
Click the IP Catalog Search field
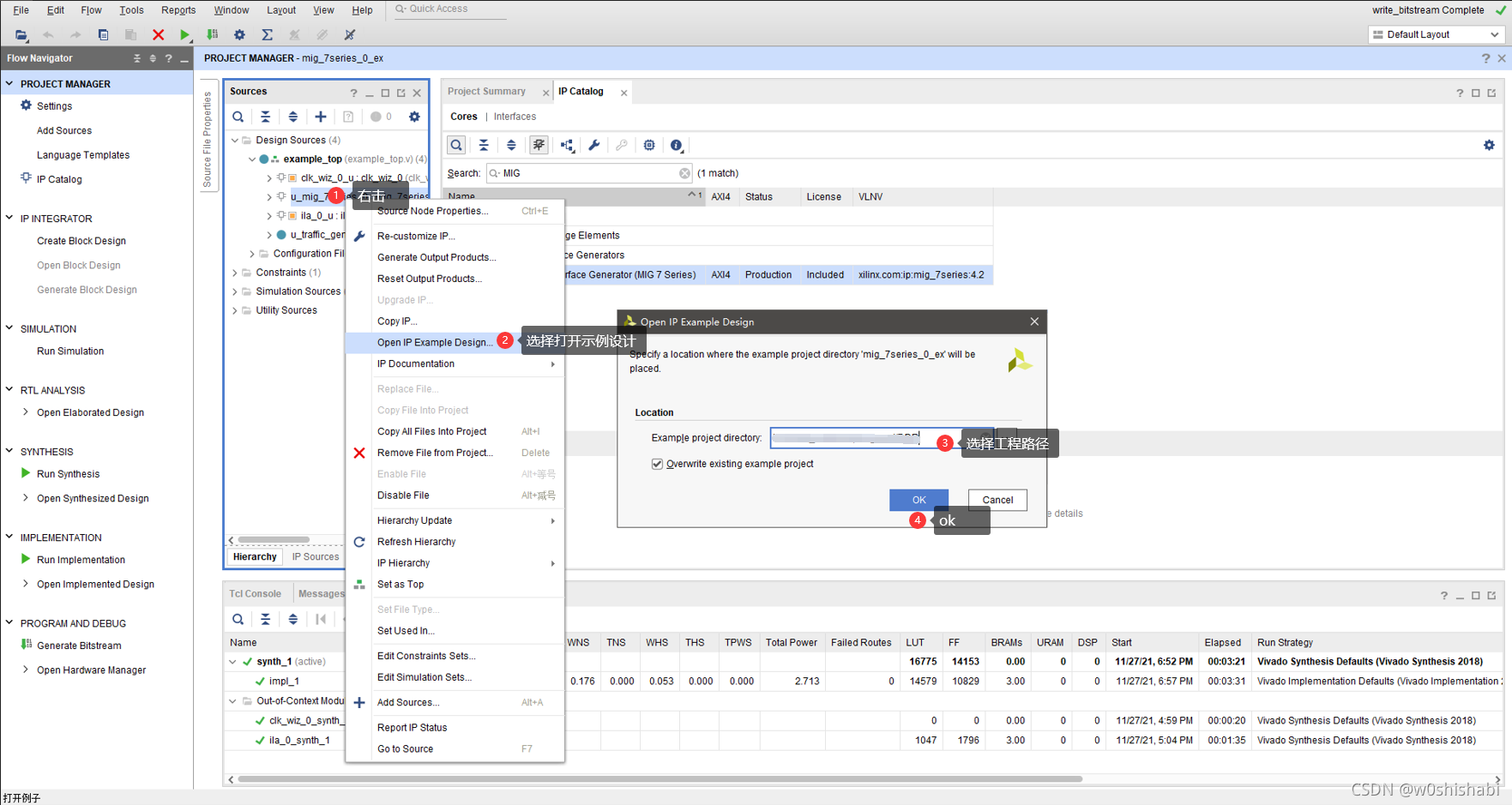[588, 173]
